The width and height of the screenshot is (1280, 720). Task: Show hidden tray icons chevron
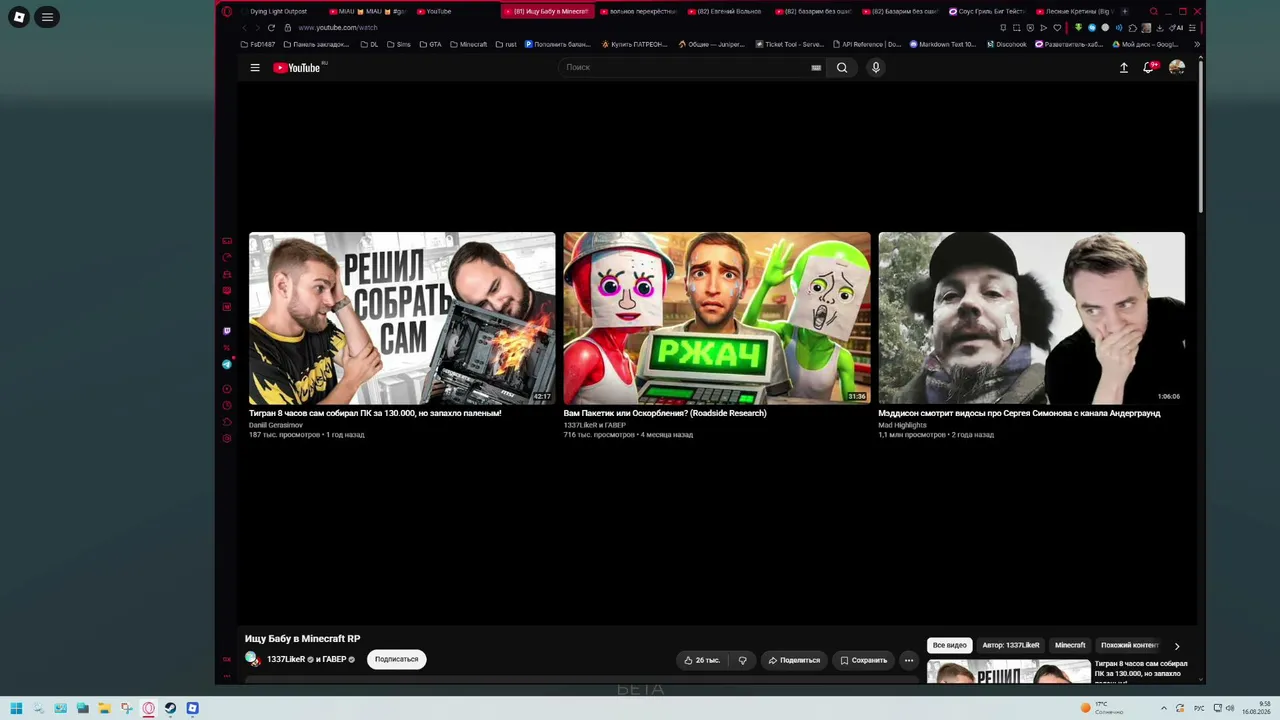(x=1164, y=708)
